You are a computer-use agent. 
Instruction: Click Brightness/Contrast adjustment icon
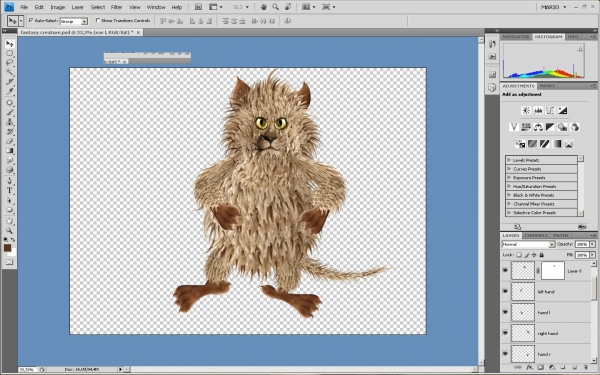point(526,111)
